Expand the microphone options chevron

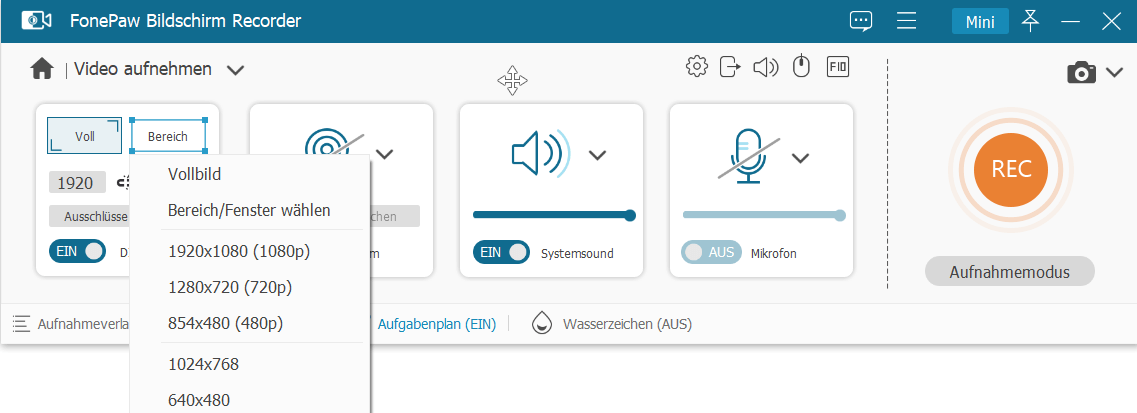click(800, 158)
